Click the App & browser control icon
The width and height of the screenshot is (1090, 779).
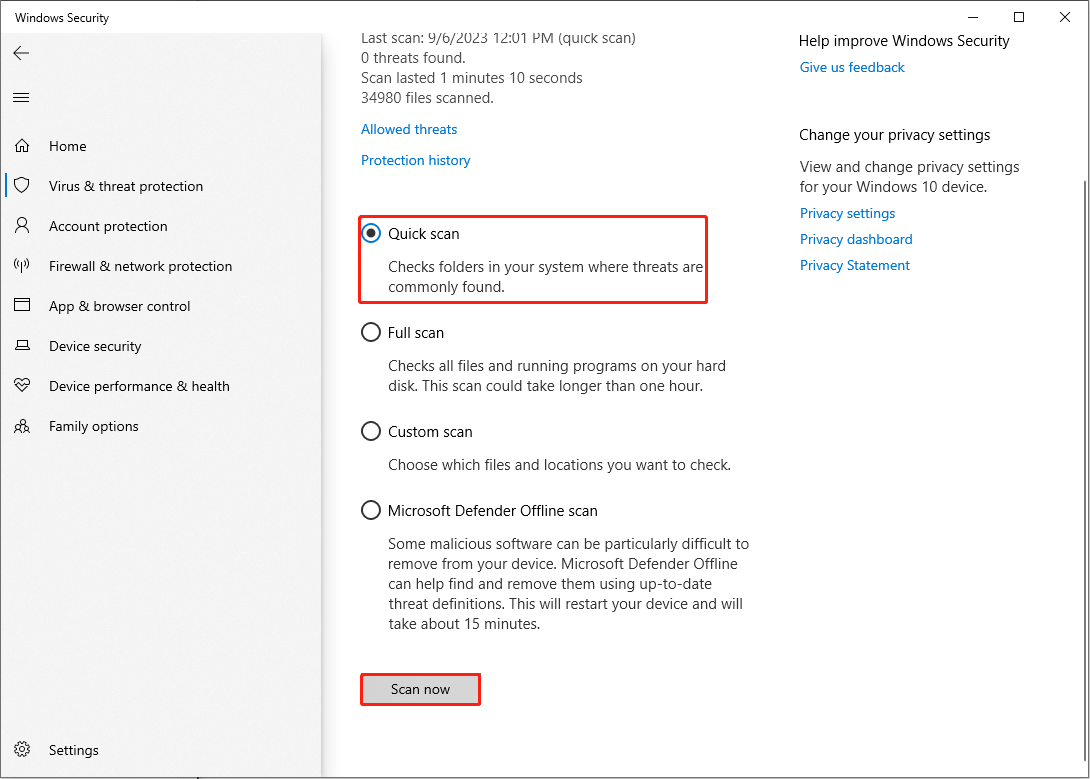point(22,306)
